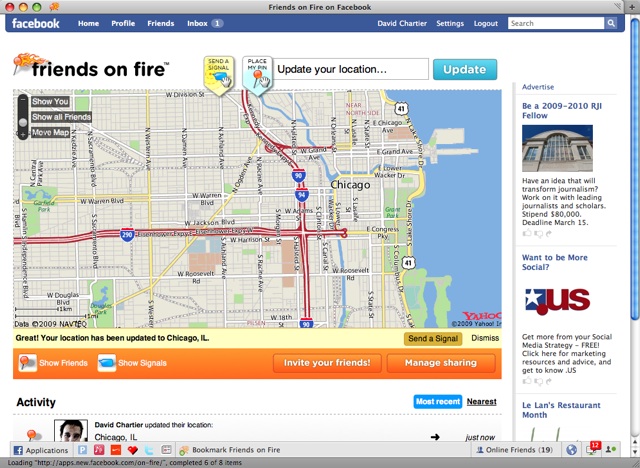This screenshot has width=640, height=468.
Task: Click the map zoom out minus button
Action: point(23,100)
